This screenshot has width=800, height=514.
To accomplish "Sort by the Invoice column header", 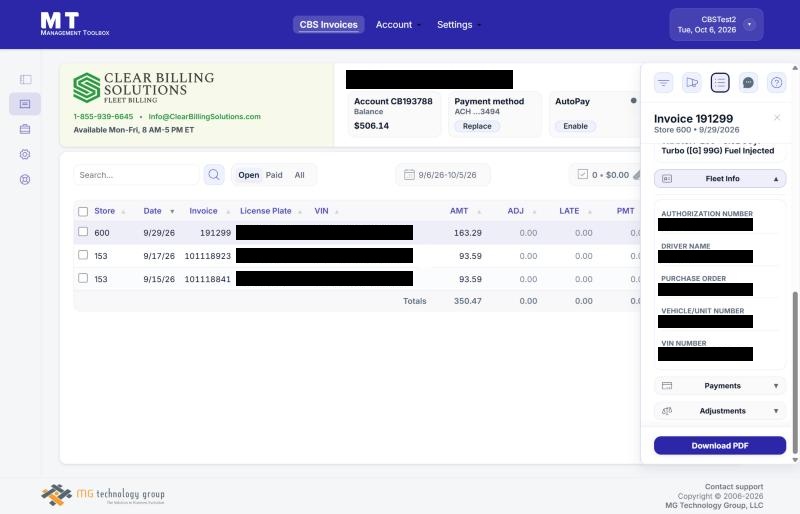I will pyautogui.click(x=203, y=211).
